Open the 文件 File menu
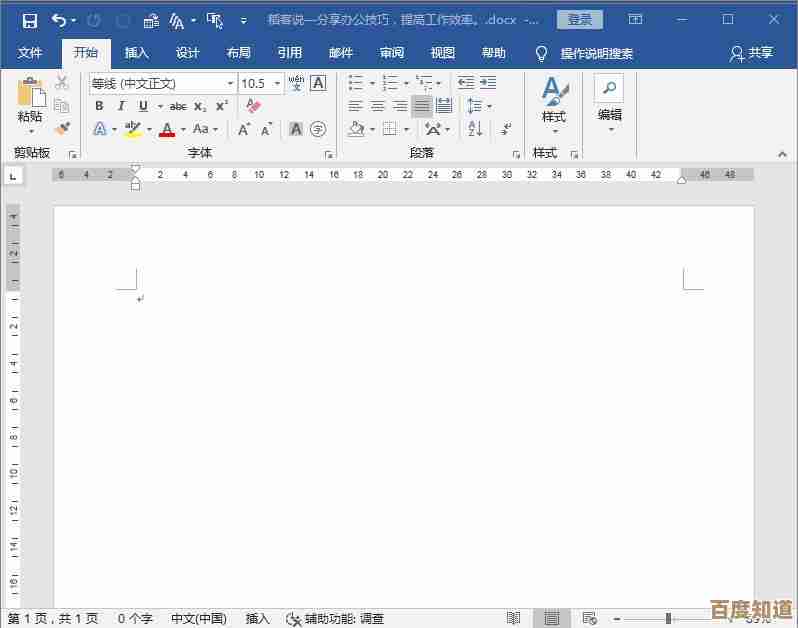 tap(30, 53)
